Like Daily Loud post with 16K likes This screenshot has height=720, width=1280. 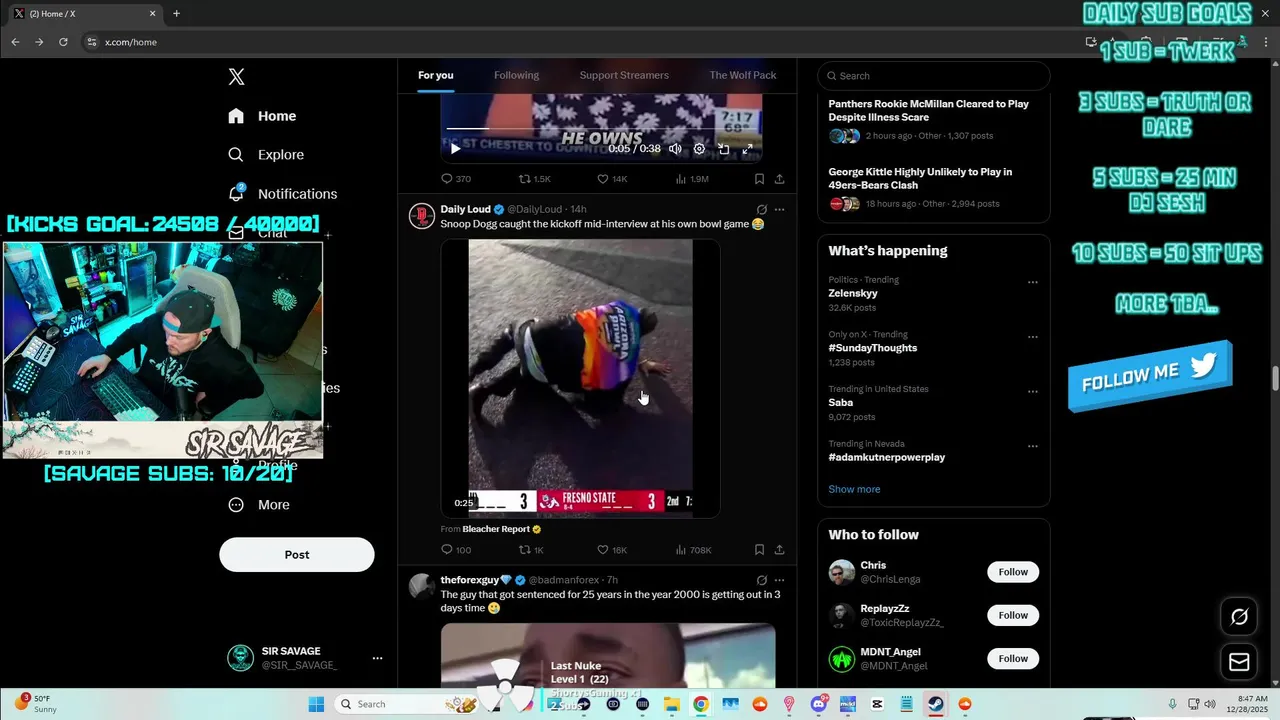[x=612, y=550]
